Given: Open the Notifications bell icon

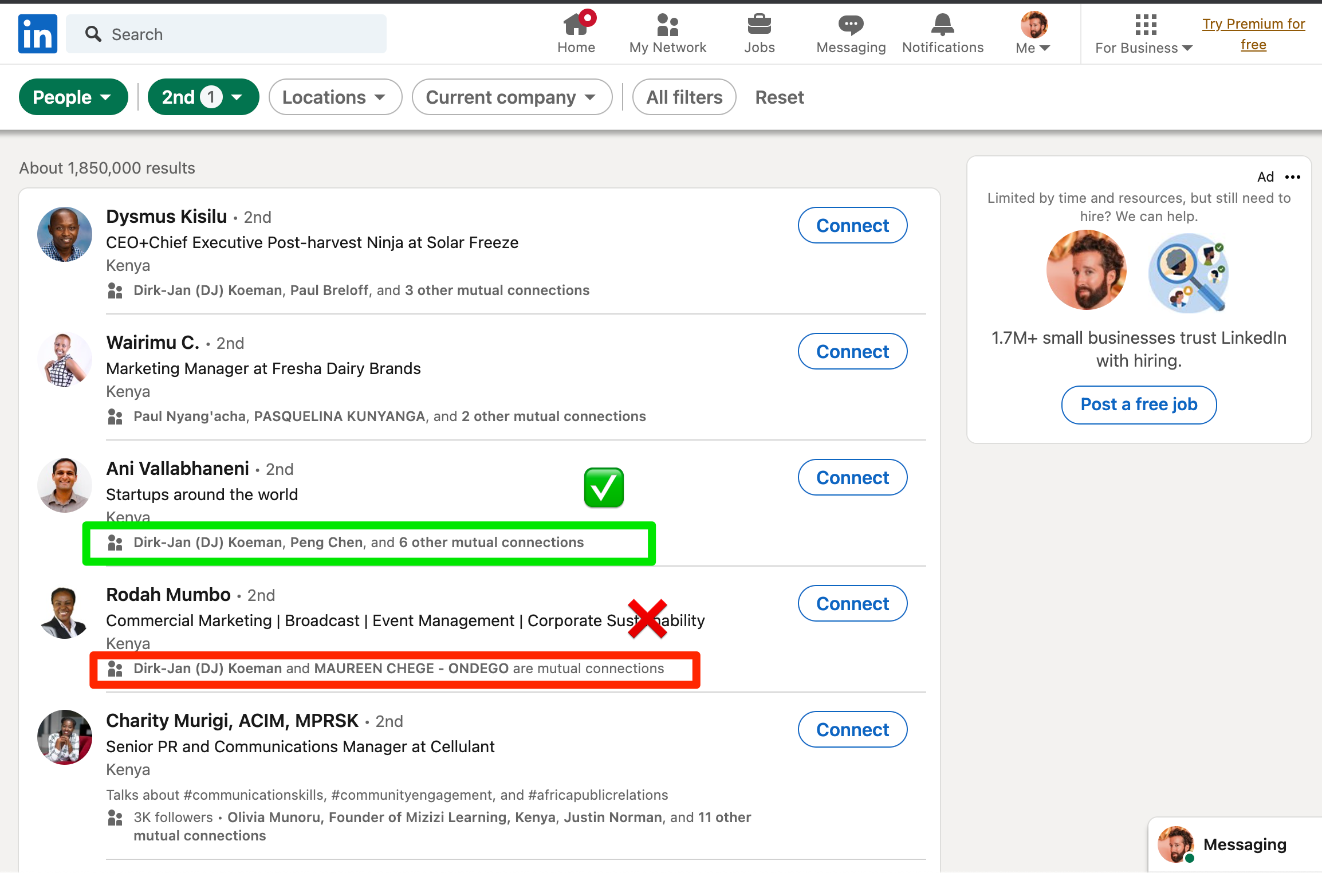Looking at the screenshot, I should coord(943,25).
